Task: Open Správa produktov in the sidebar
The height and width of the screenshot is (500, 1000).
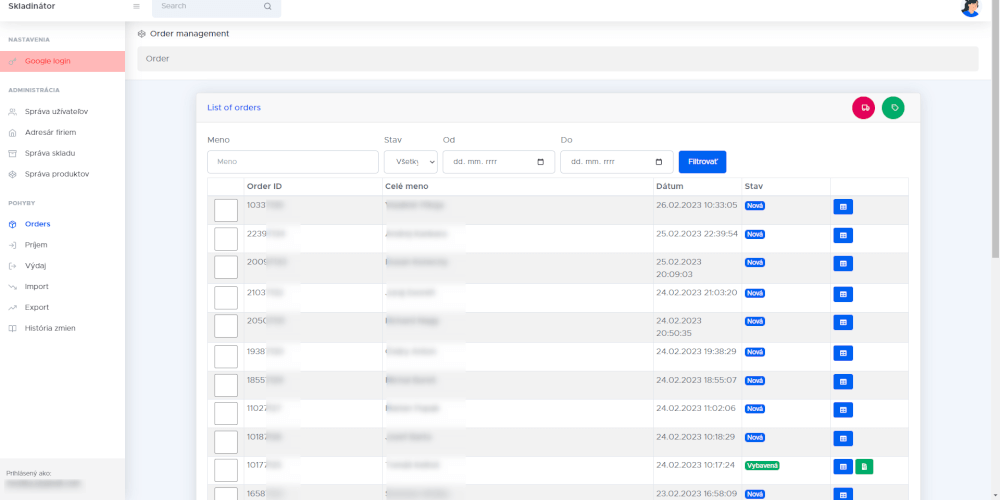Action: coord(57,174)
